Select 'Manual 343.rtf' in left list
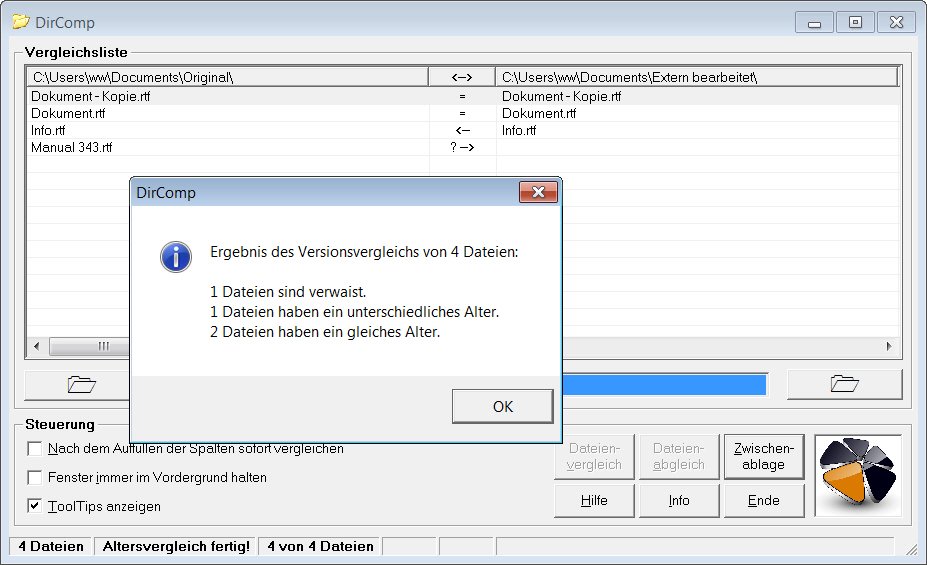 [x=72, y=147]
